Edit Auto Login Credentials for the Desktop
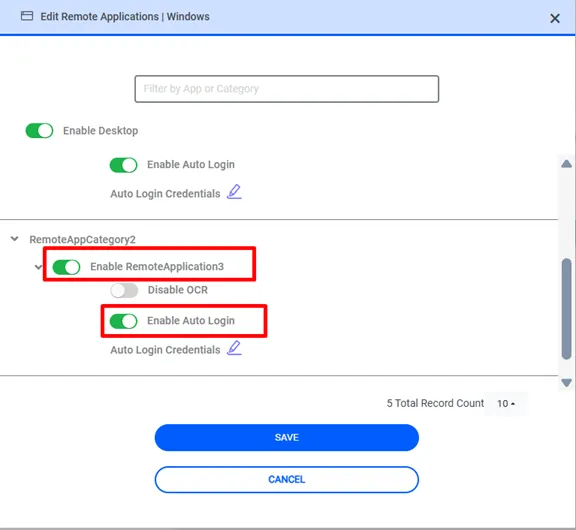This screenshot has width=576, height=530. [x=234, y=192]
